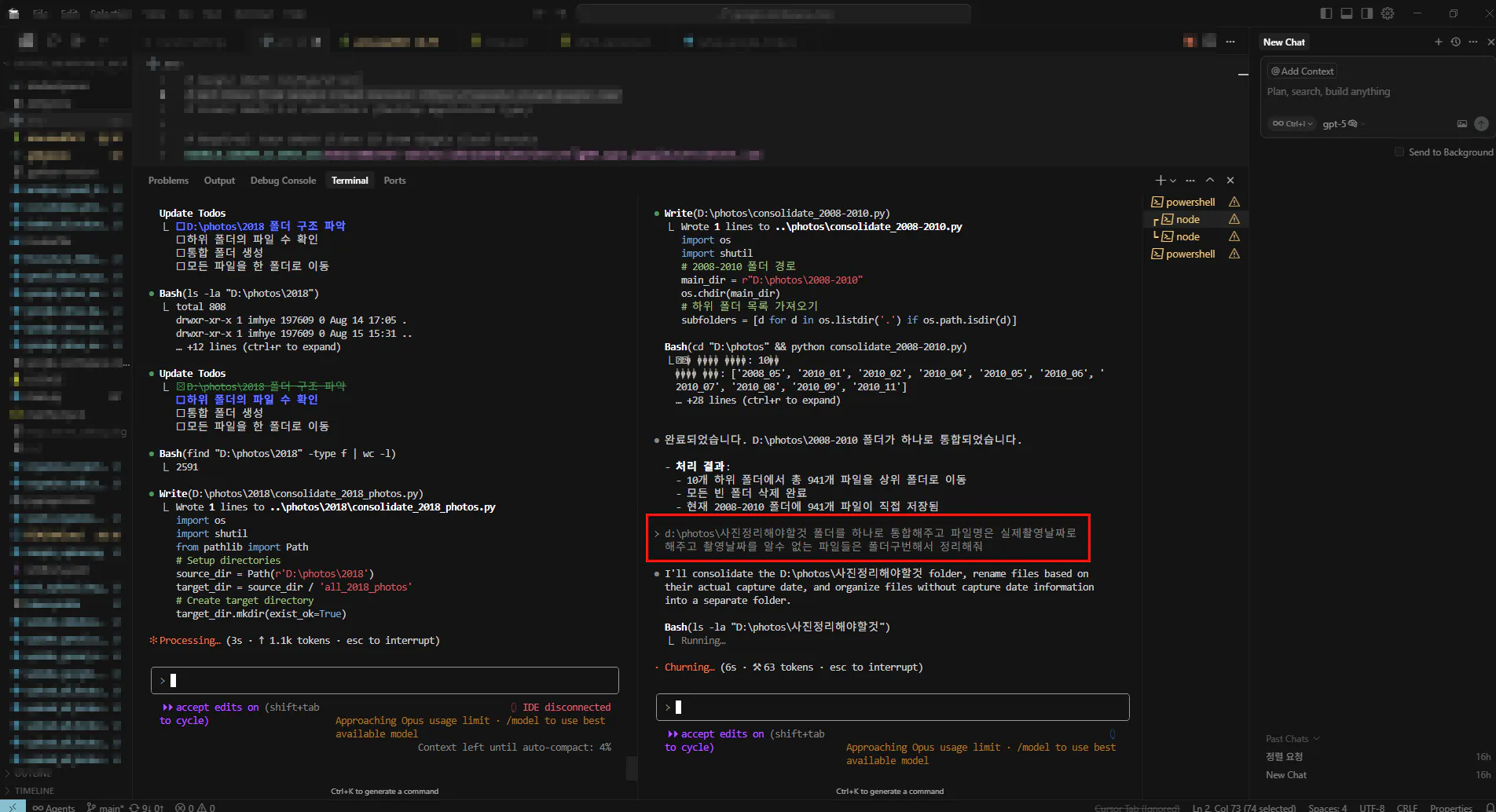This screenshot has width=1496, height=812.
Task: Click the 'Processing…' status line
Action: (x=295, y=641)
